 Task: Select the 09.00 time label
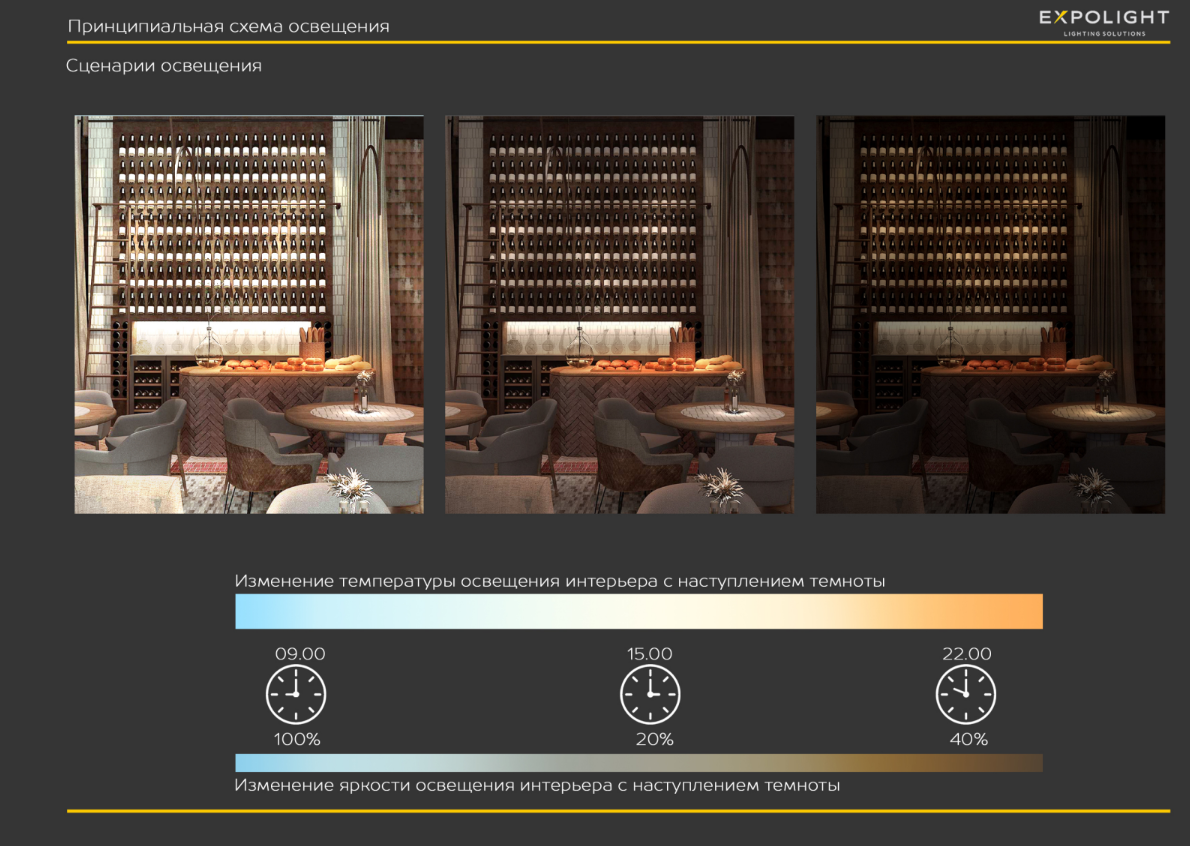(x=300, y=654)
